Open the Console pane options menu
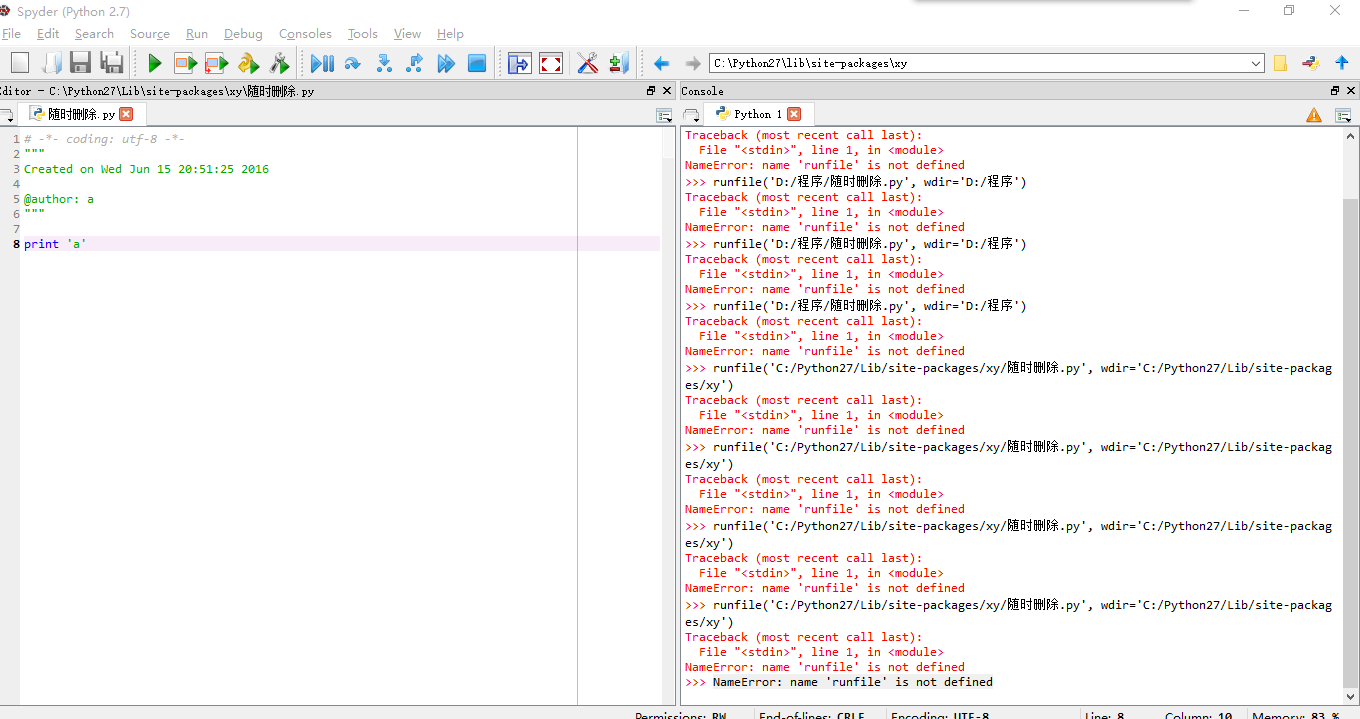This screenshot has width=1360, height=719. (1341, 114)
